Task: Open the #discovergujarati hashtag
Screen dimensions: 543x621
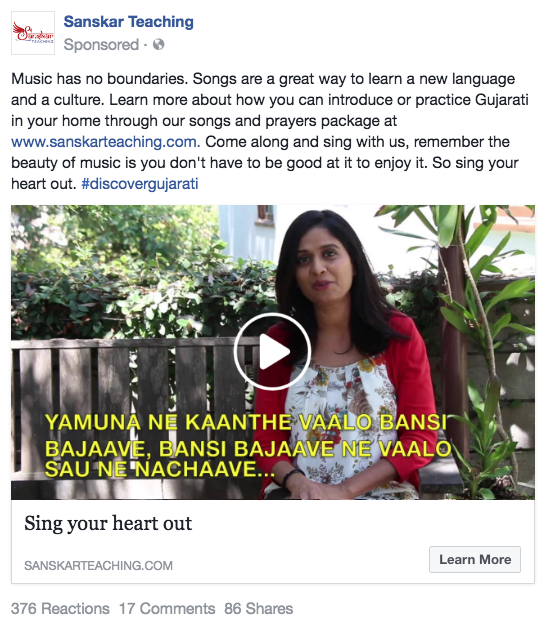Action: coord(140,184)
